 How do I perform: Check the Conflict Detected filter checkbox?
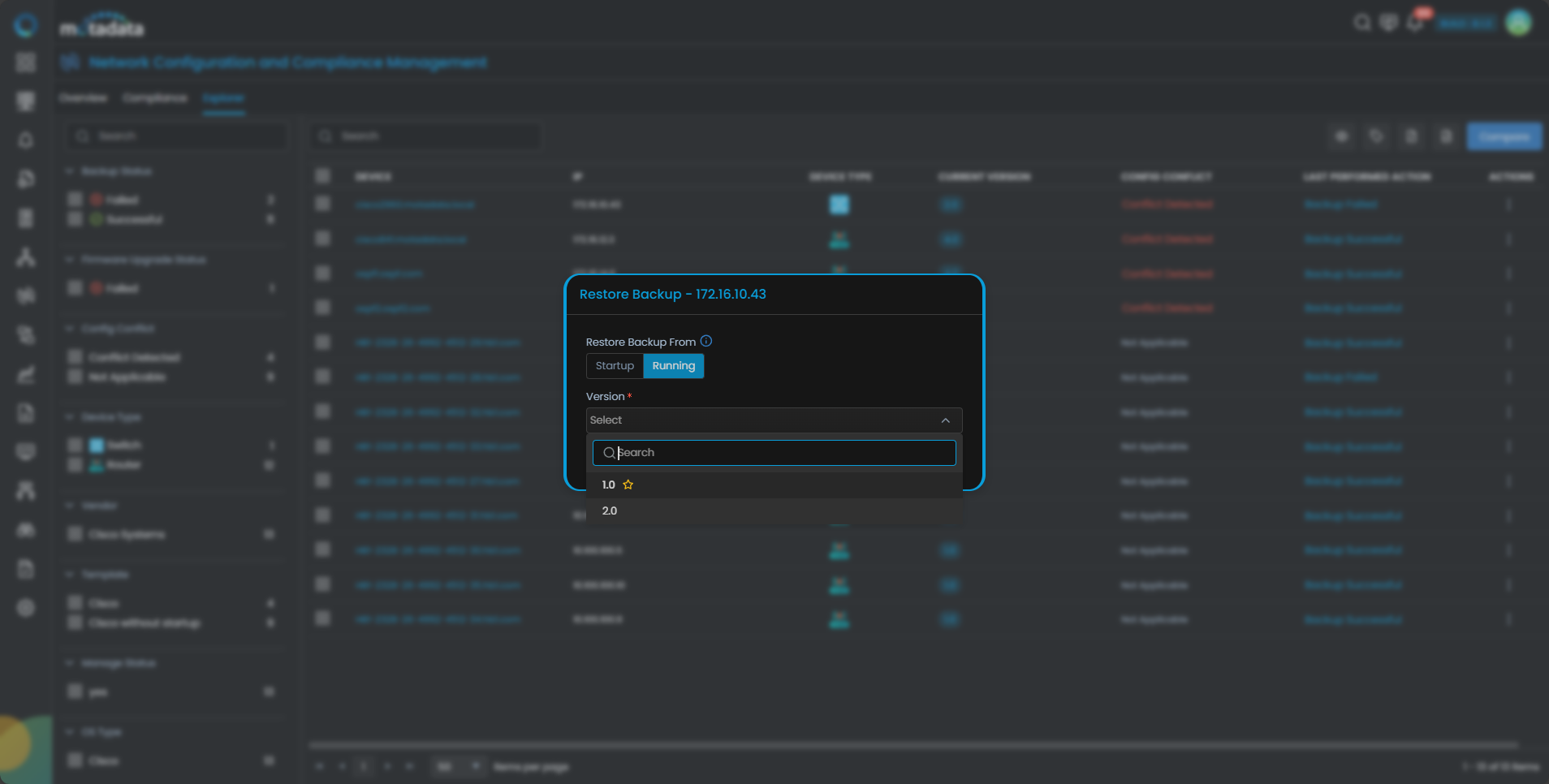[75, 357]
